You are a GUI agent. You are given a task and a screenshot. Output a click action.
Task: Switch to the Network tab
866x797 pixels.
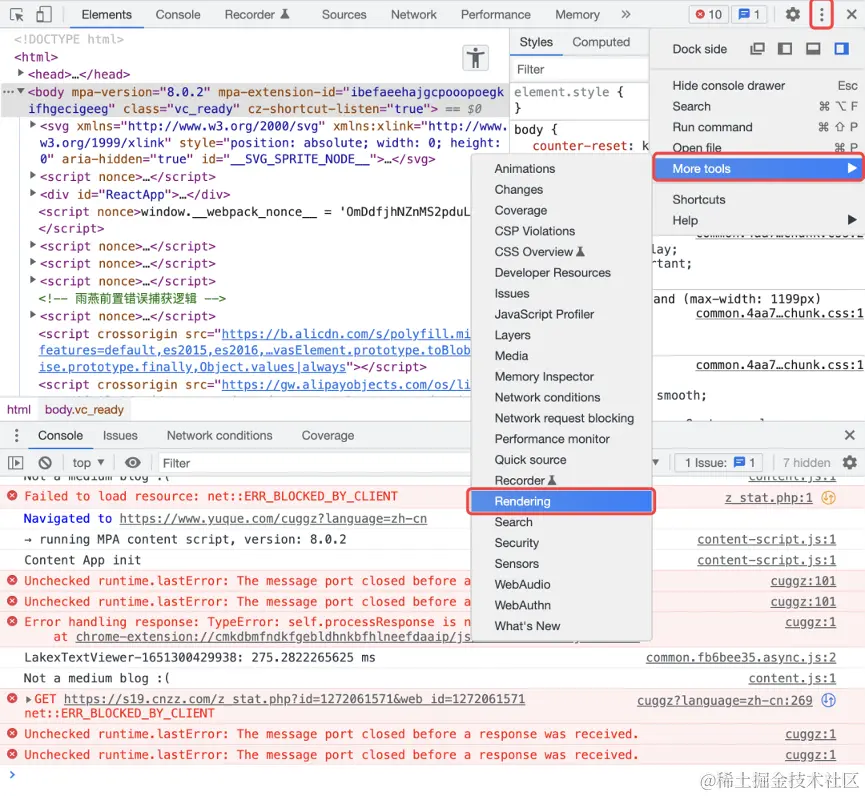click(x=414, y=14)
